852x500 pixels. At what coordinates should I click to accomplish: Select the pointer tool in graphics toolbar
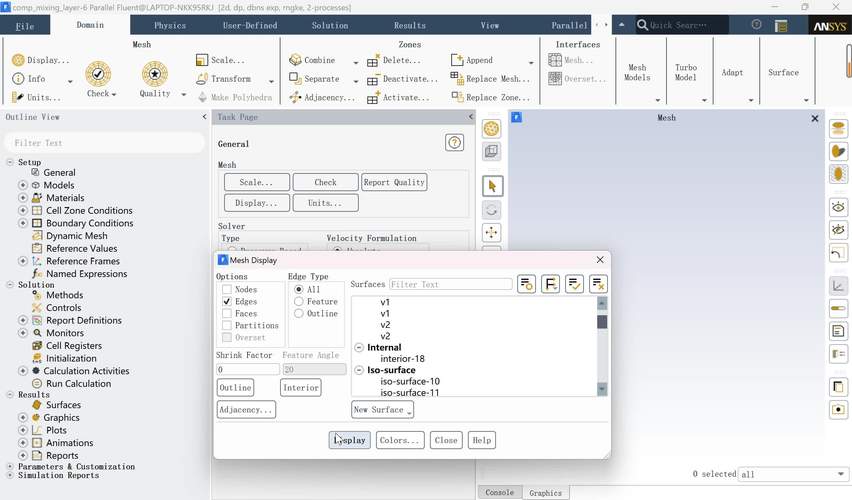point(492,186)
